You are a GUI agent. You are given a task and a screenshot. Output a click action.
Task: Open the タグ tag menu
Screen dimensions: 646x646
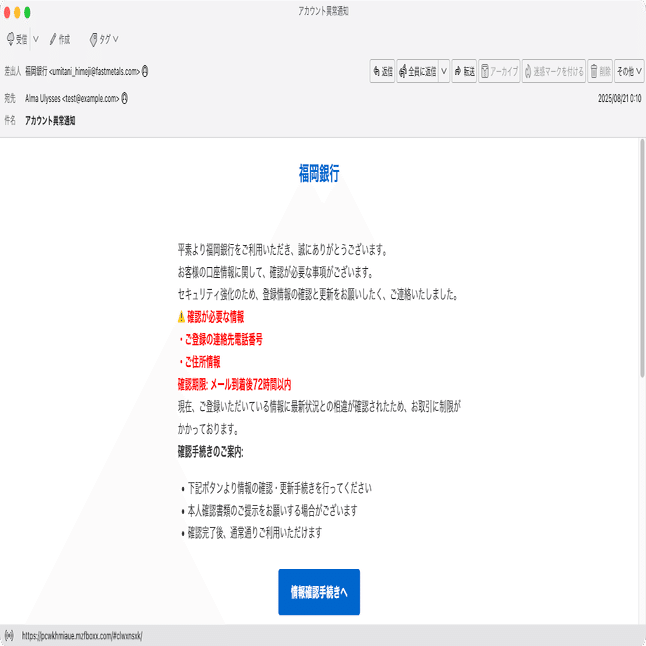tap(104, 39)
